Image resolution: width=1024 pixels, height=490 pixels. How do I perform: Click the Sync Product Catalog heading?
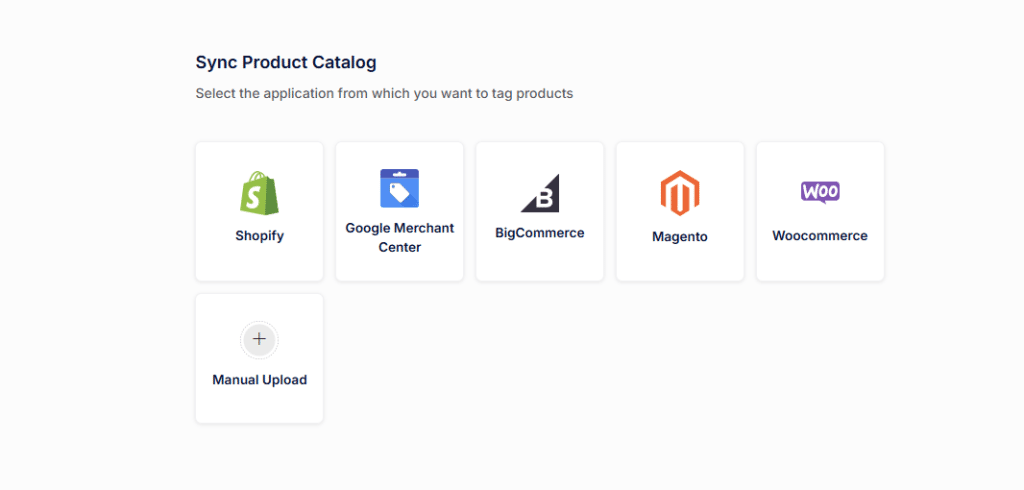click(286, 62)
